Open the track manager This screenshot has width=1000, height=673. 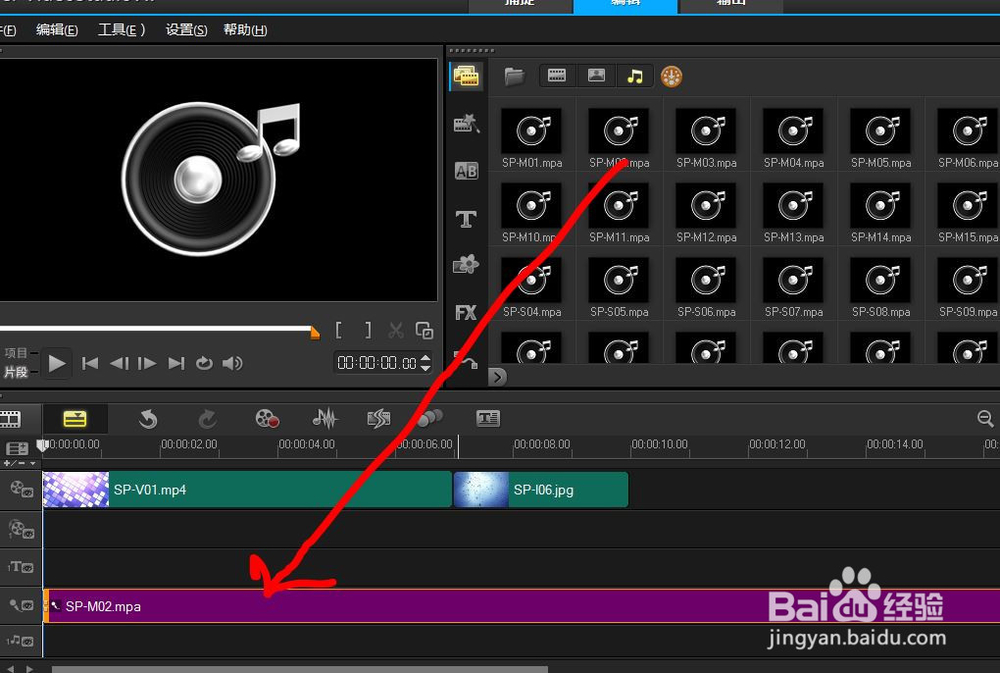click(x=17, y=448)
